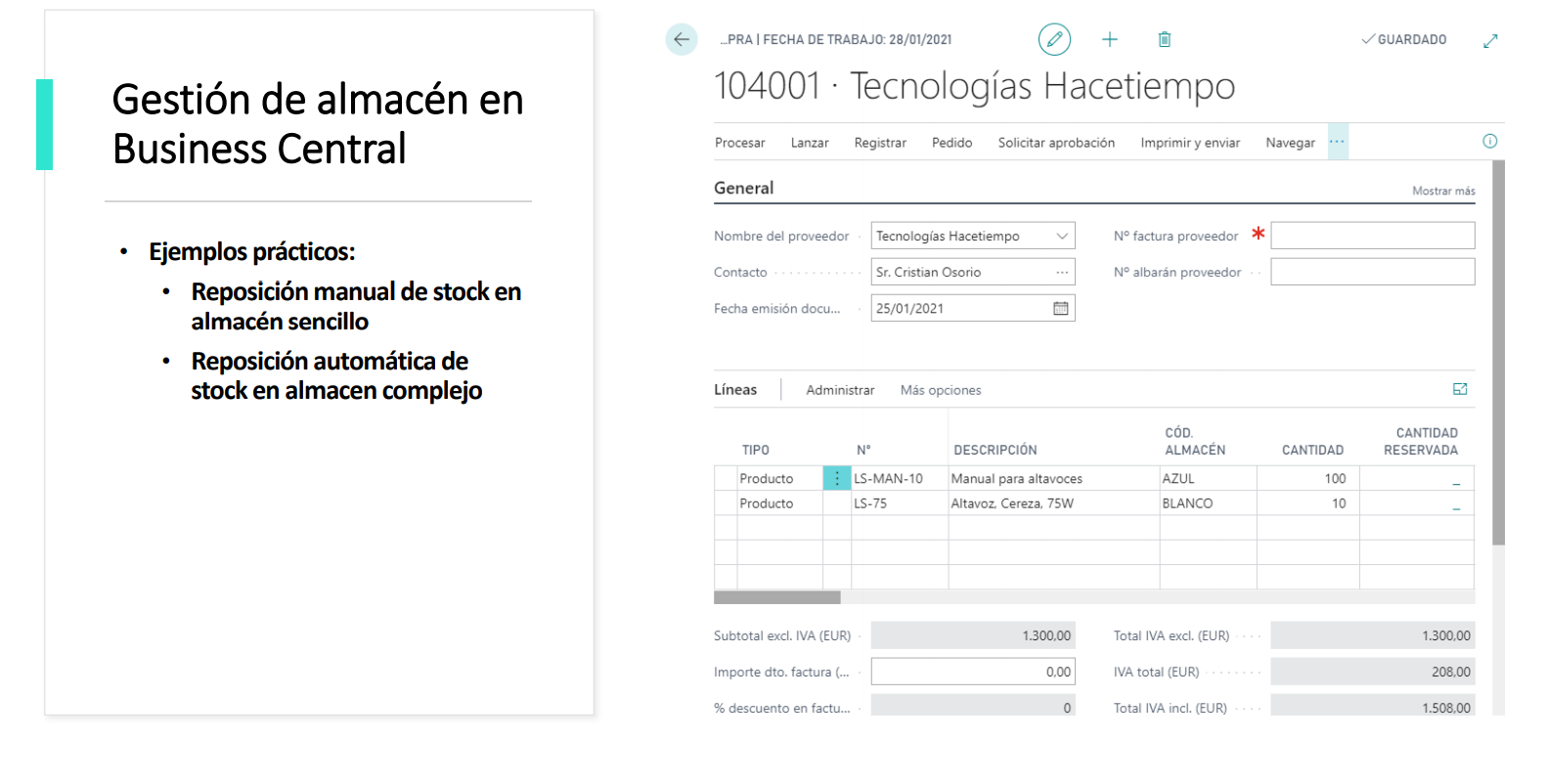Click the TIPO column header

(x=756, y=450)
